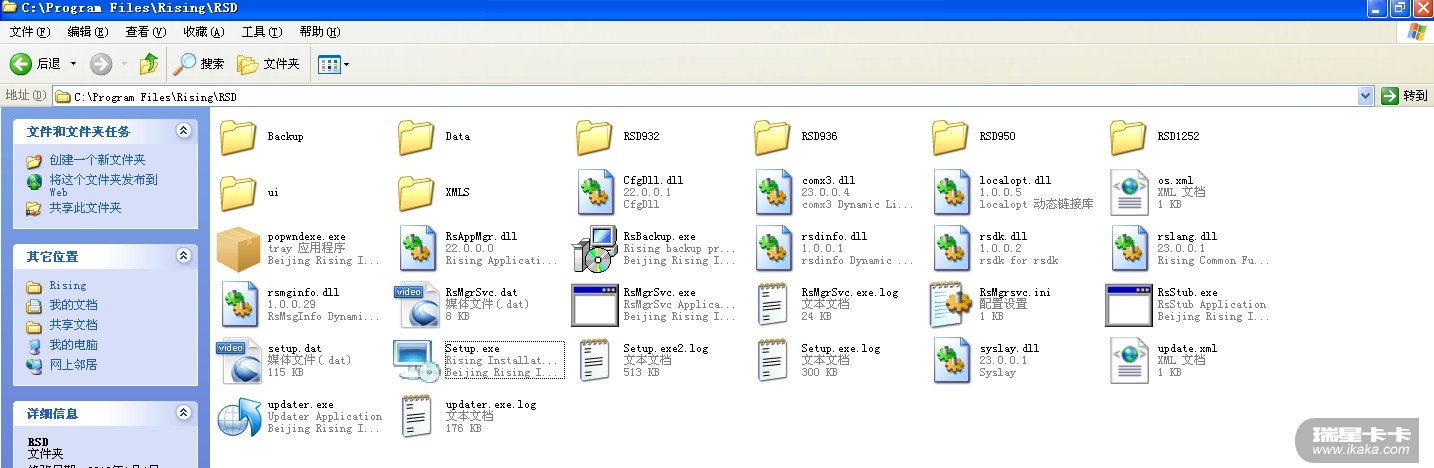1434x468 pixels.
Task: Select the Setup.exe.log file icon
Action: click(x=774, y=361)
